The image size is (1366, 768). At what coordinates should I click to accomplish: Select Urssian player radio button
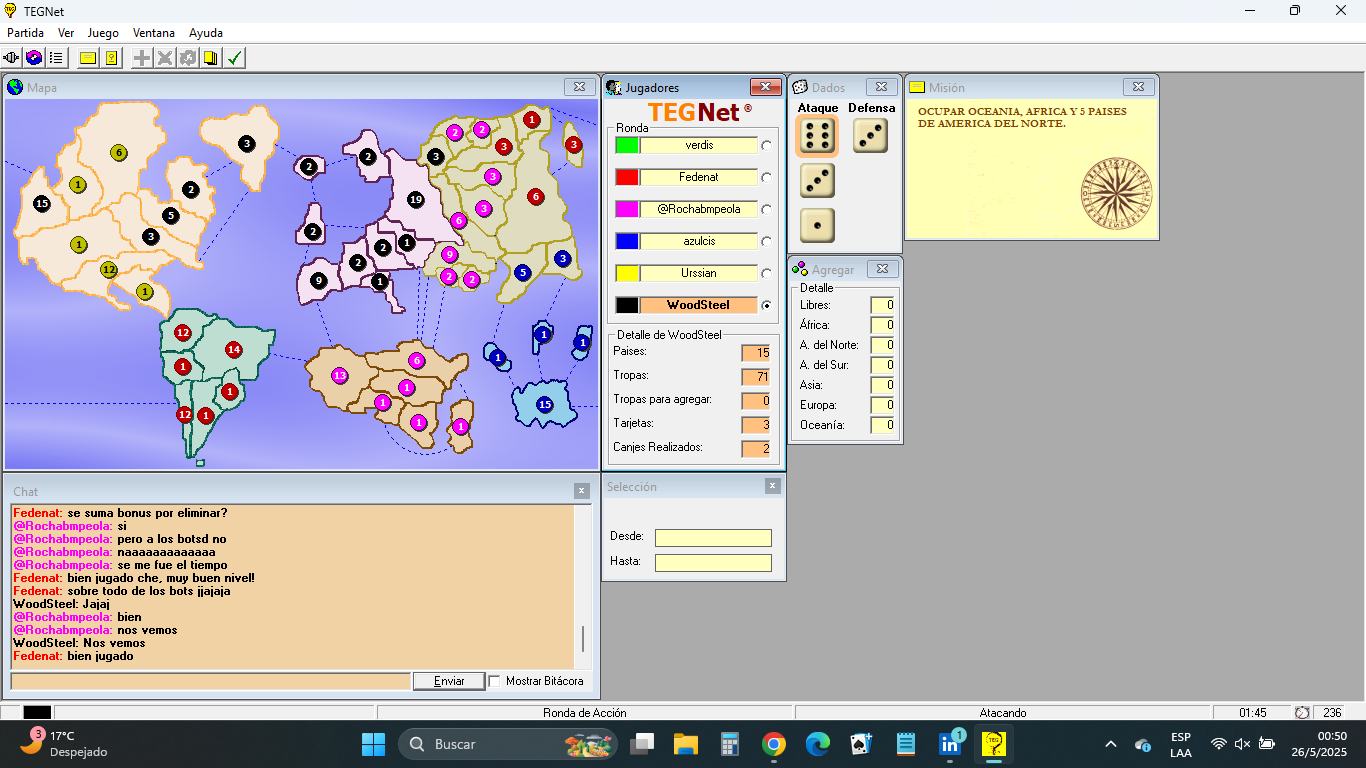pos(766,273)
